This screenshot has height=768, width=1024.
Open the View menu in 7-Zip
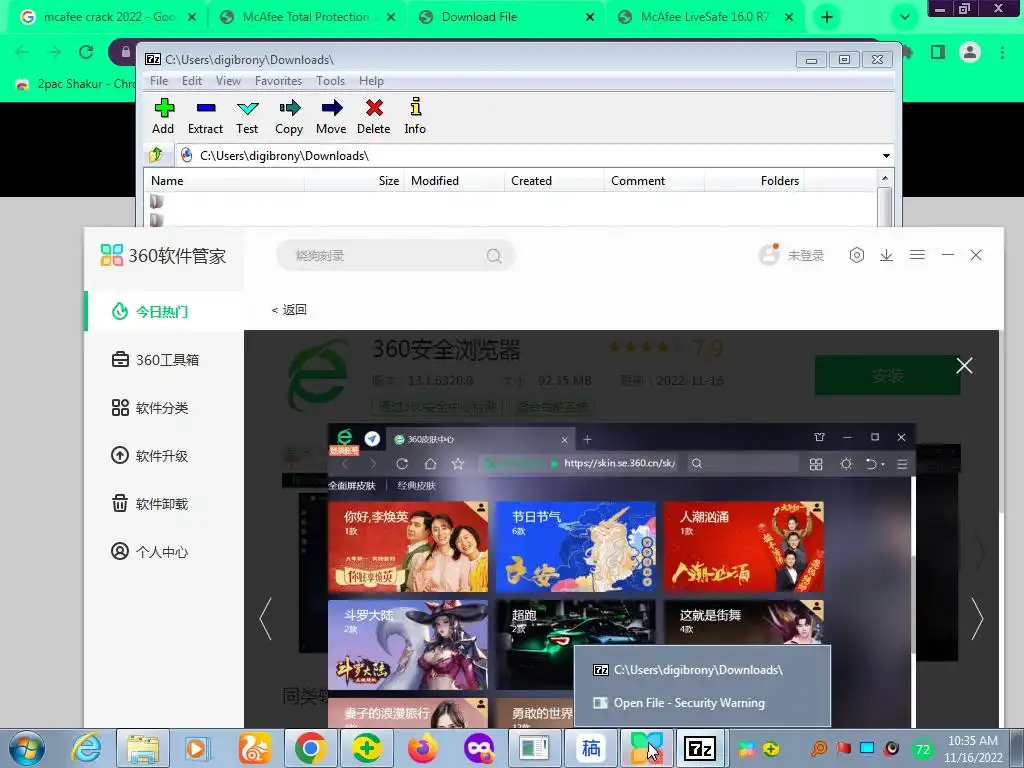point(228,81)
